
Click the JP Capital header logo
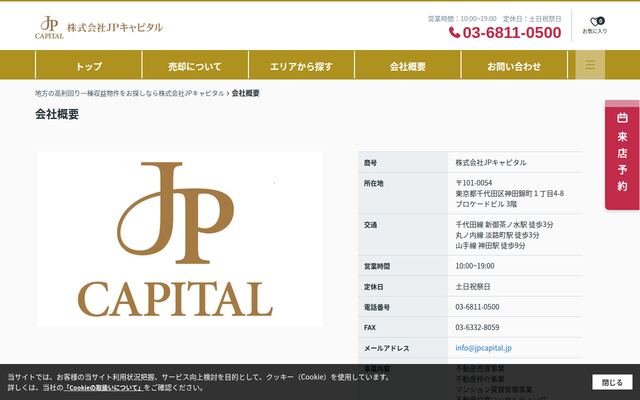[x=49, y=28]
